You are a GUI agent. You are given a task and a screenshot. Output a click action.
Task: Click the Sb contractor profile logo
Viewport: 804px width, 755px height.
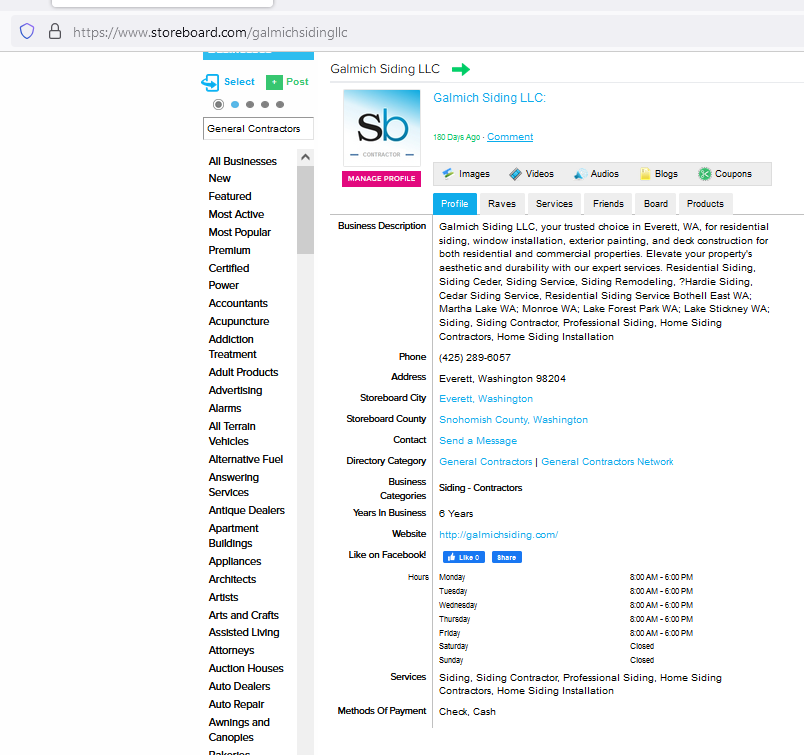tap(381, 128)
